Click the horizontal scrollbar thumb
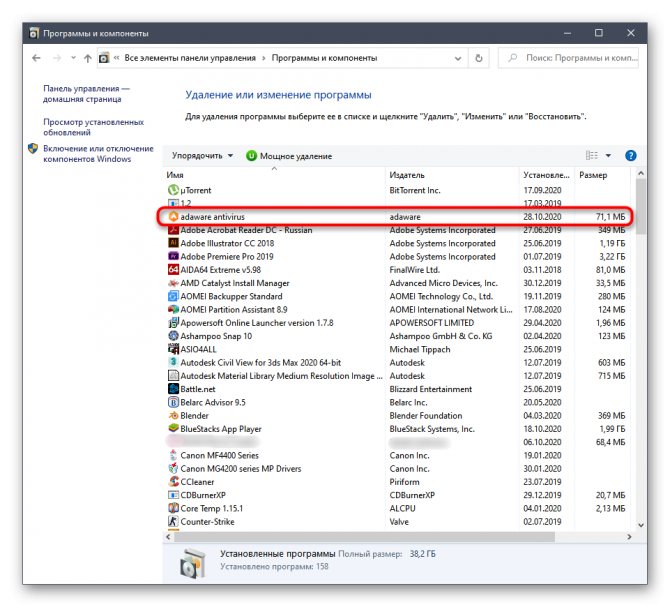Screen dimensions: 670x607 coord(362,537)
